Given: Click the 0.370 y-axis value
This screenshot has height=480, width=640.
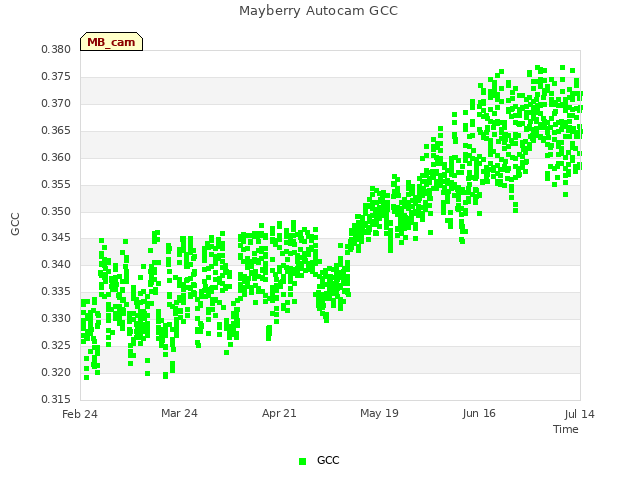Looking at the screenshot, I should (56, 103).
